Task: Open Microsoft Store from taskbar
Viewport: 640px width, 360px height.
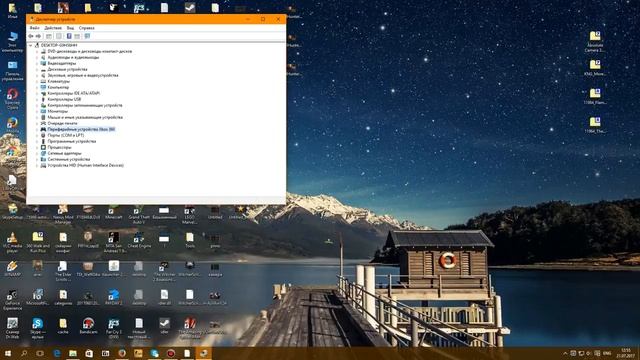Action: click(89, 353)
